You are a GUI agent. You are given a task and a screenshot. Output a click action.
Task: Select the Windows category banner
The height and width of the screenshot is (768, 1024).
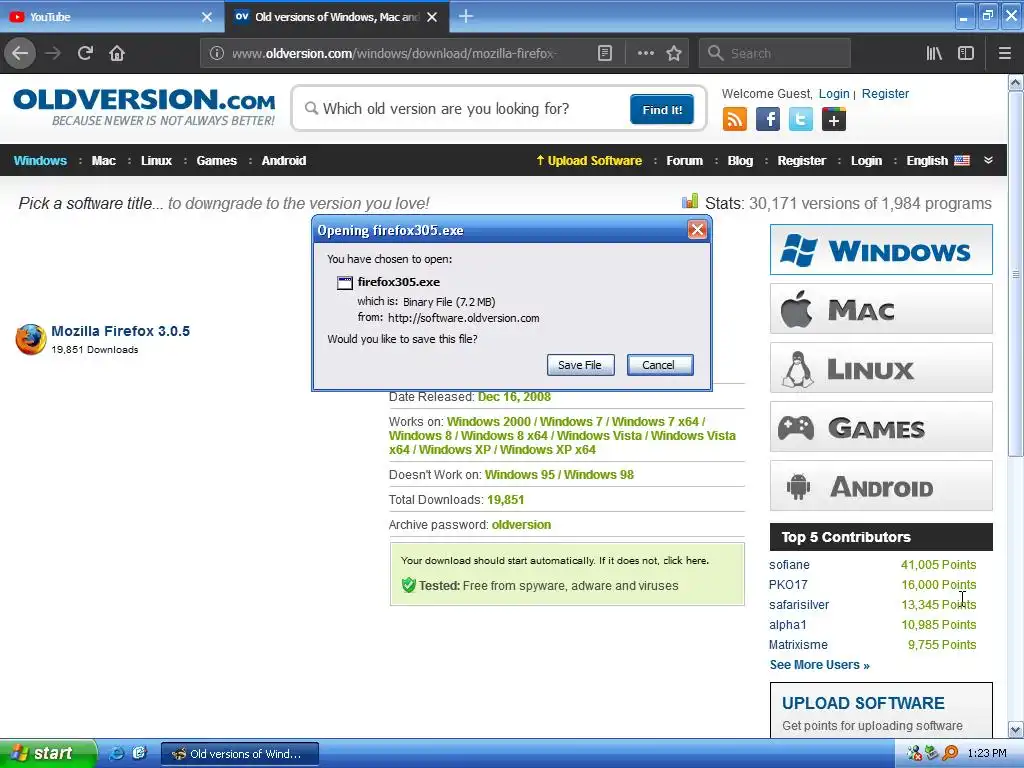tap(881, 249)
